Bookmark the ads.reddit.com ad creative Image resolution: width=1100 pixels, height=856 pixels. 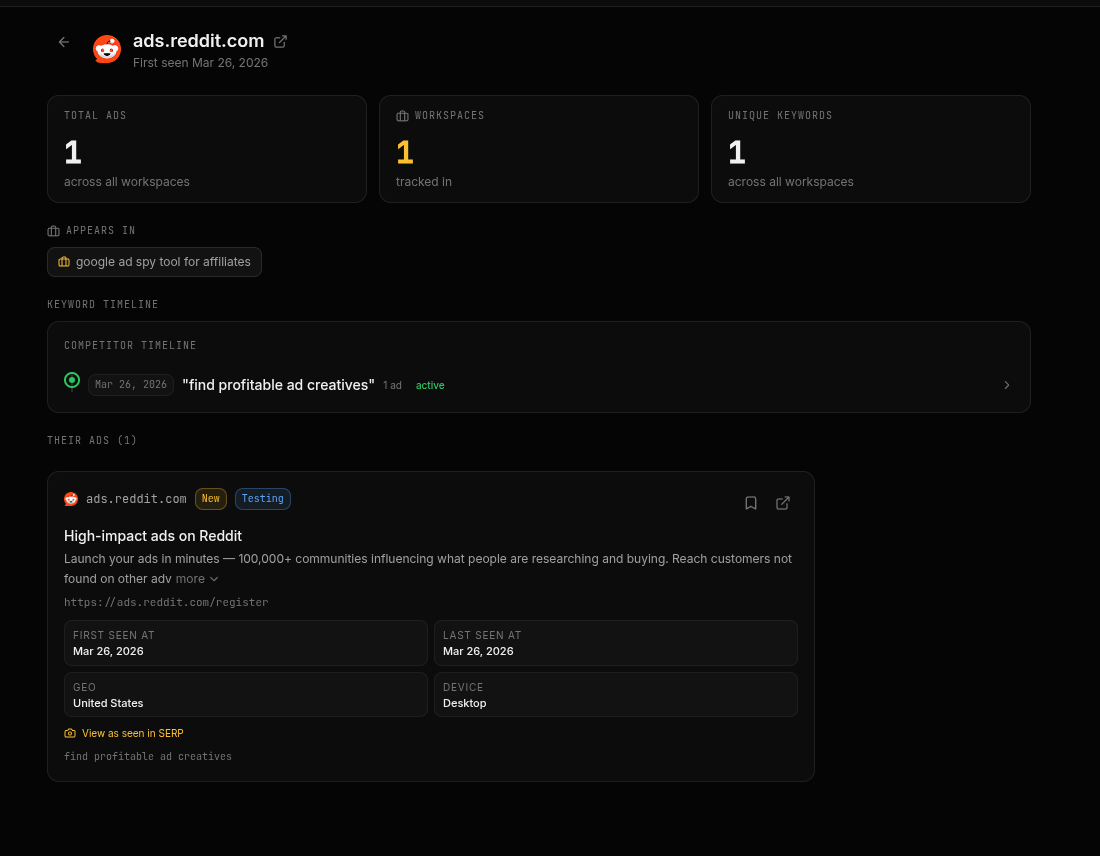tap(751, 503)
